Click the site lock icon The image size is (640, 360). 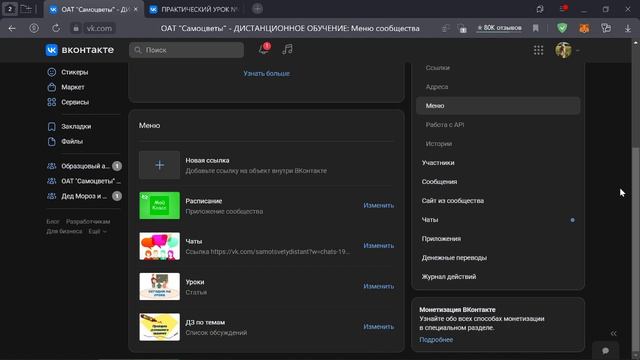[76, 28]
